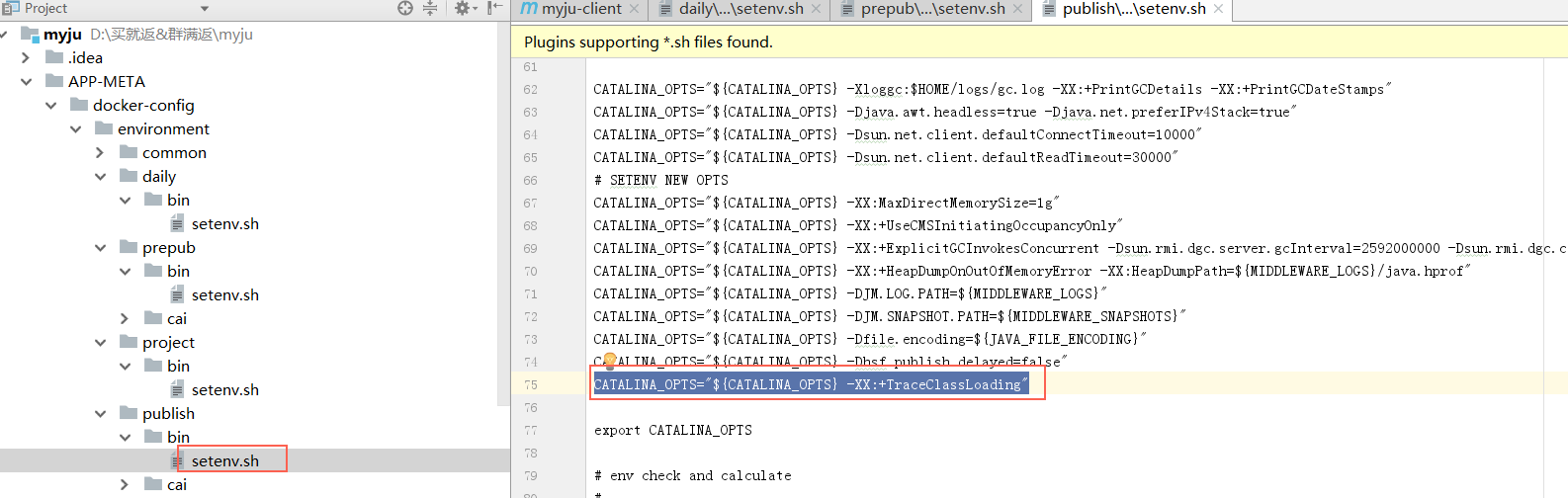The height and width of the screenshot is (498, 1568).
Task: Click the -Djava.awt.headless=true line
Action: tap(945, 112)
